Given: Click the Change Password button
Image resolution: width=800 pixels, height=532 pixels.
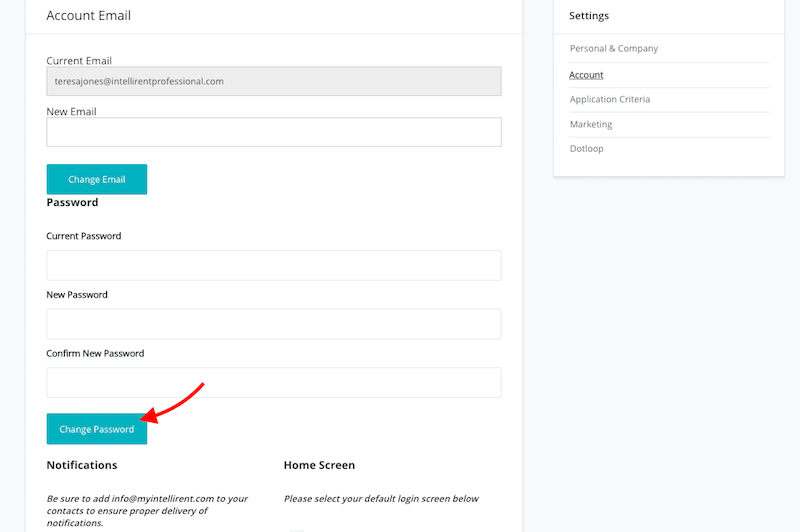Looking at the screenshot, I should [x=97, y=429].
